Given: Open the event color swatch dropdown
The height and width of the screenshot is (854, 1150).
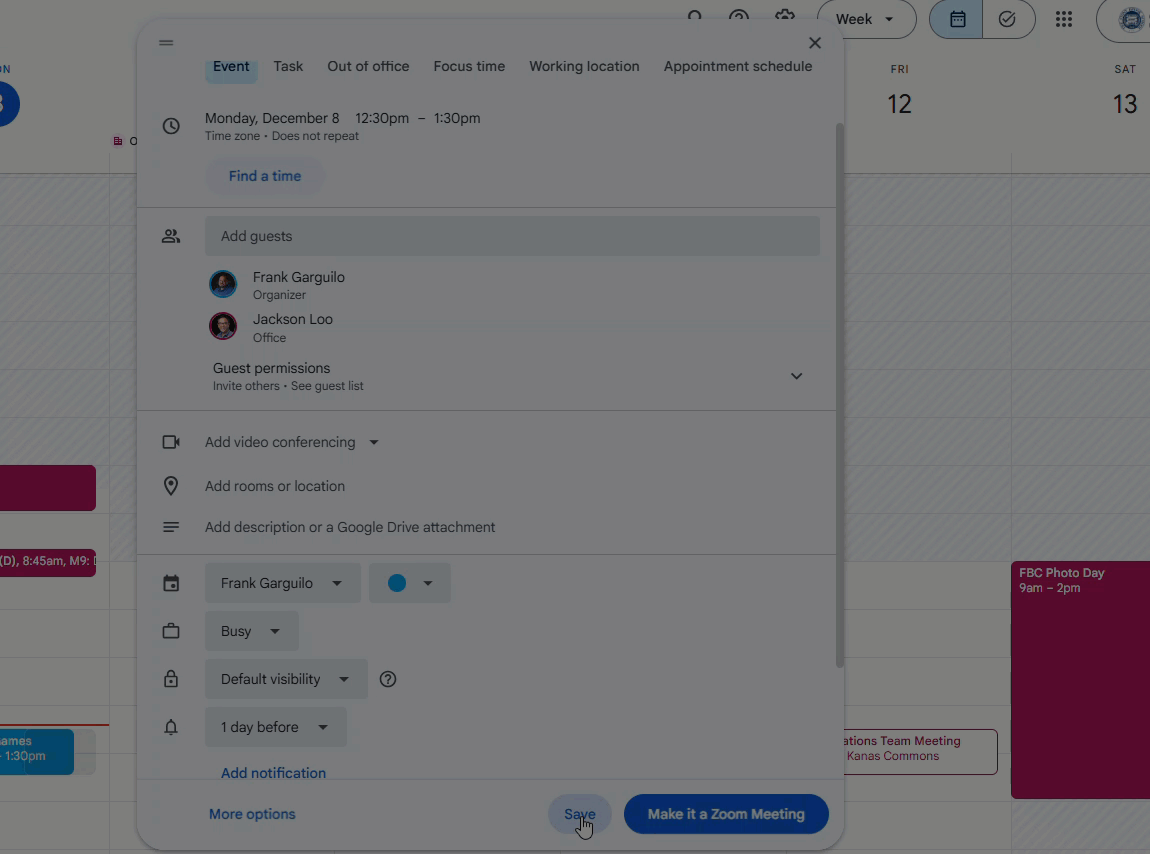Looking at the screenshot, I should click(x=409, y=583).
